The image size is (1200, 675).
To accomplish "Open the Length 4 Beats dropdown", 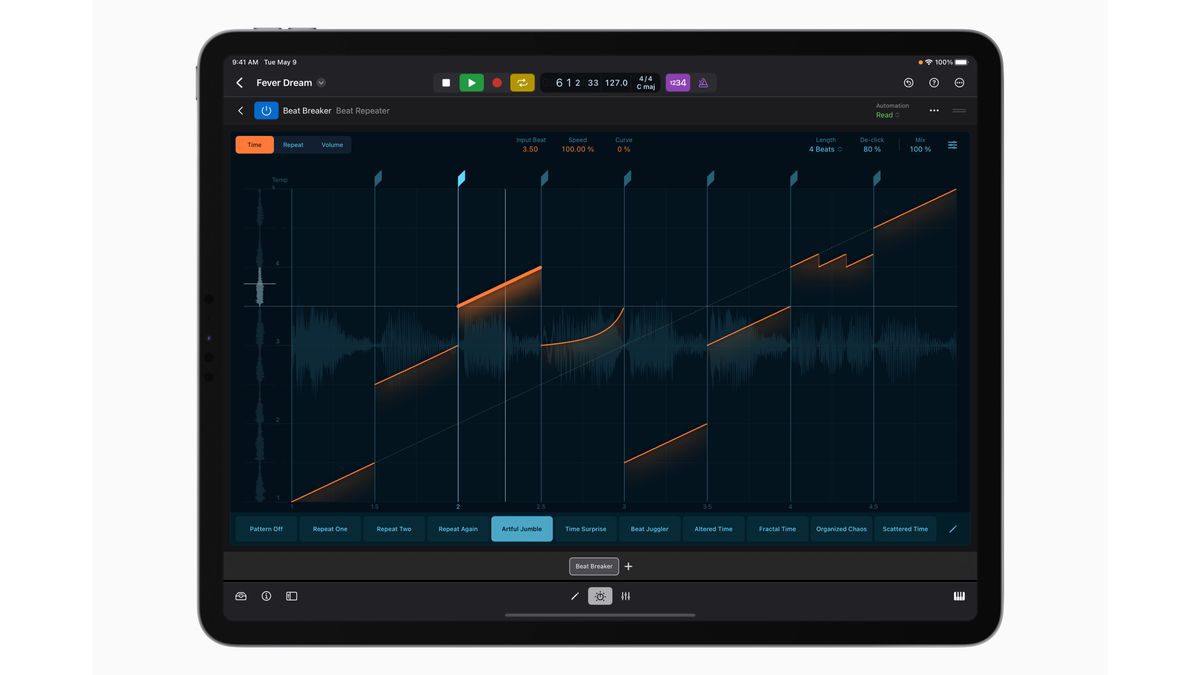I will tap(823, 148).
